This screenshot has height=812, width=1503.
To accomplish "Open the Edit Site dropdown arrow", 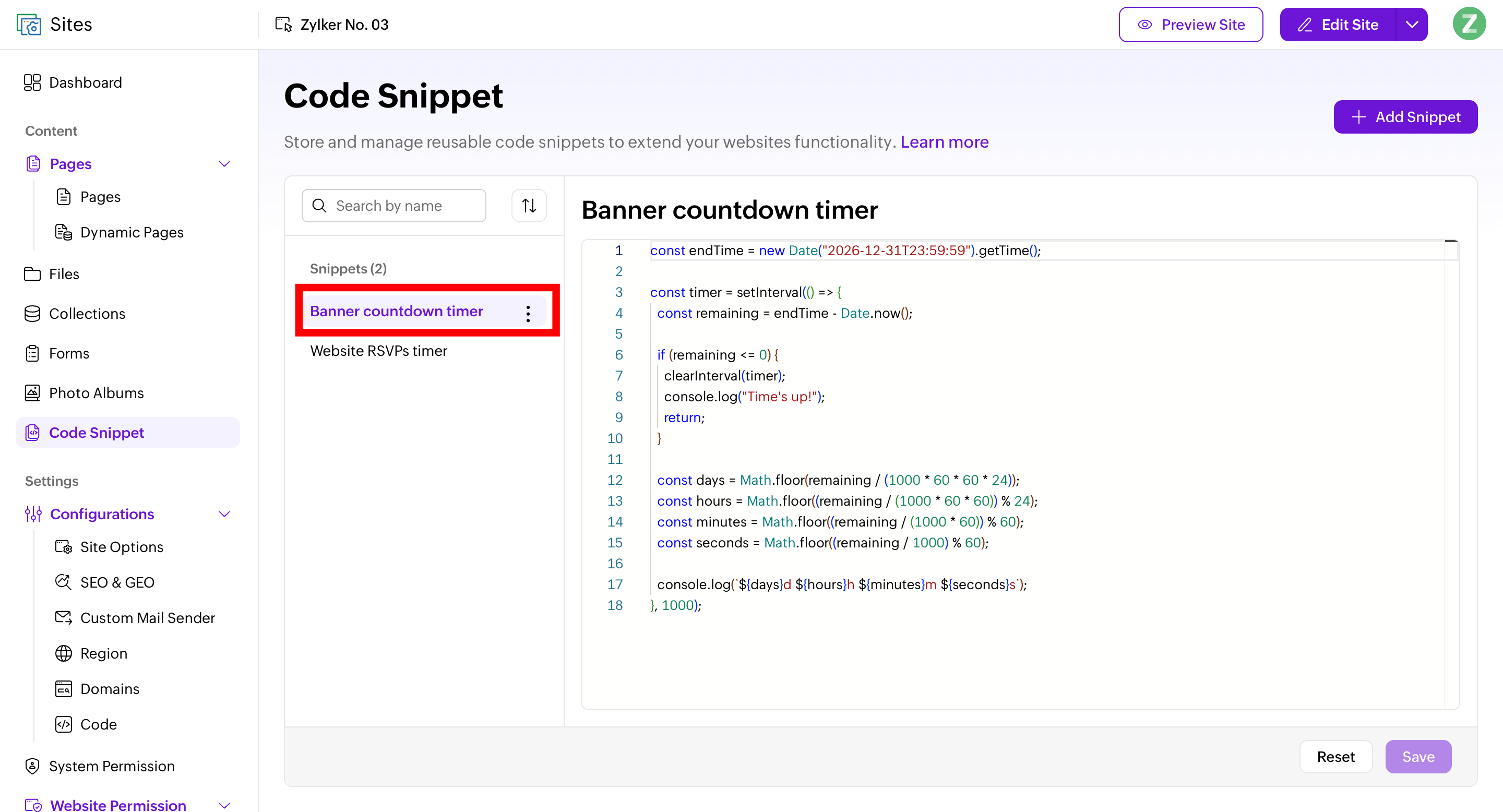I will click(1412, 25).
